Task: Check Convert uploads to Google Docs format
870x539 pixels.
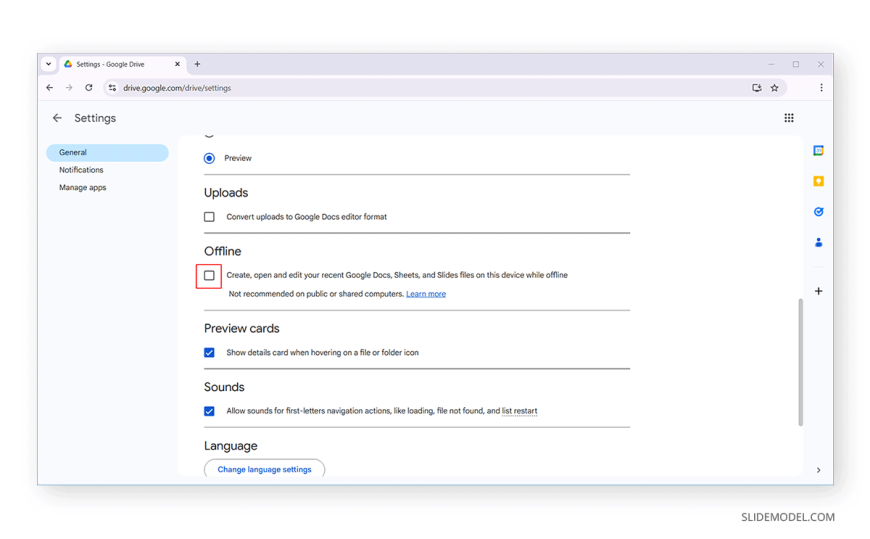Action: tap(209, 216)
